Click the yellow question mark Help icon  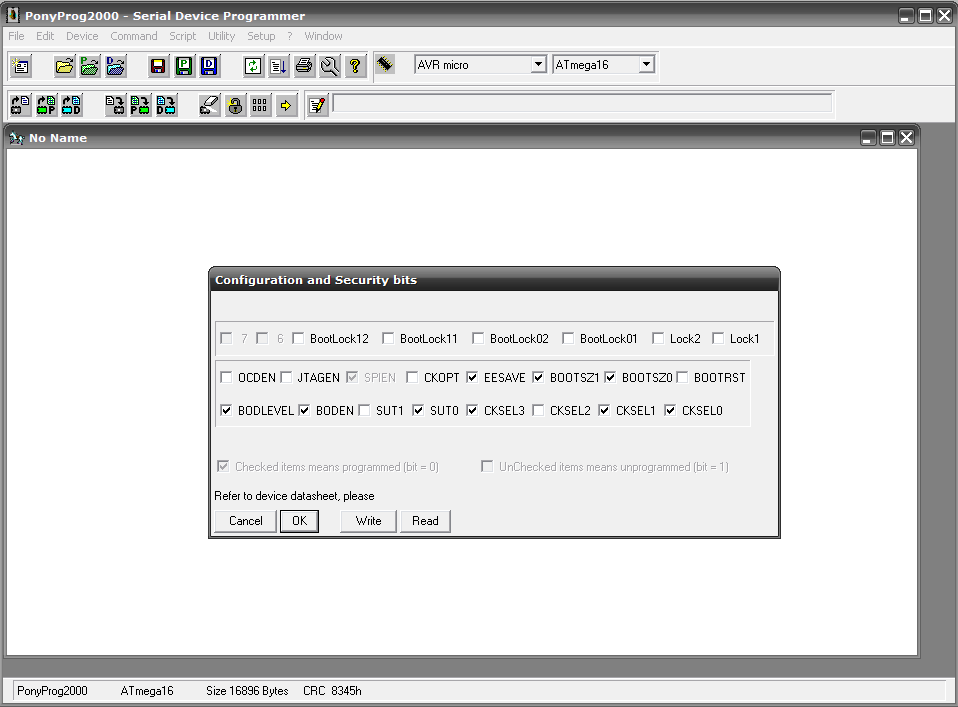355,65
